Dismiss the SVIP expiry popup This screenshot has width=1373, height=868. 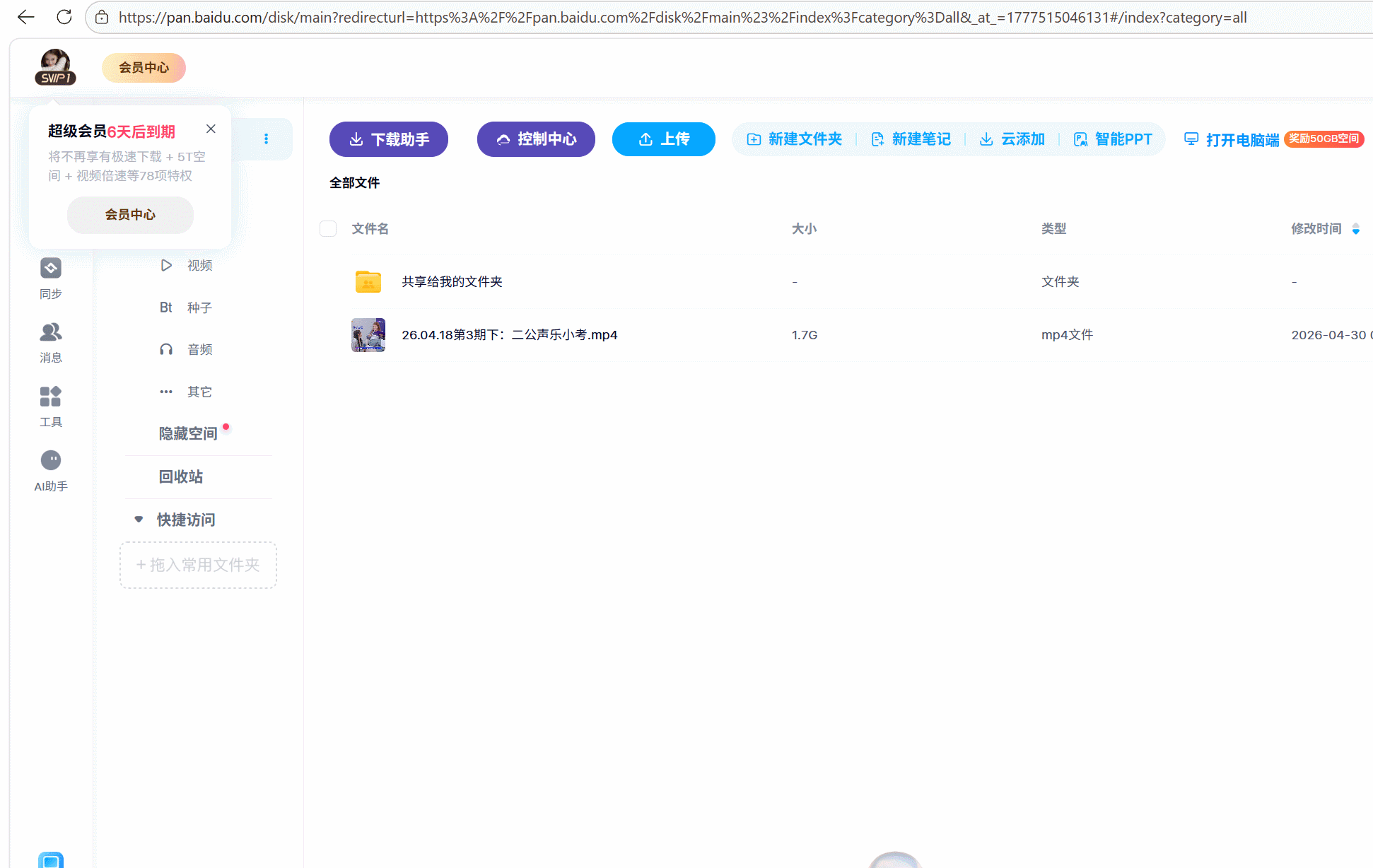211,129
